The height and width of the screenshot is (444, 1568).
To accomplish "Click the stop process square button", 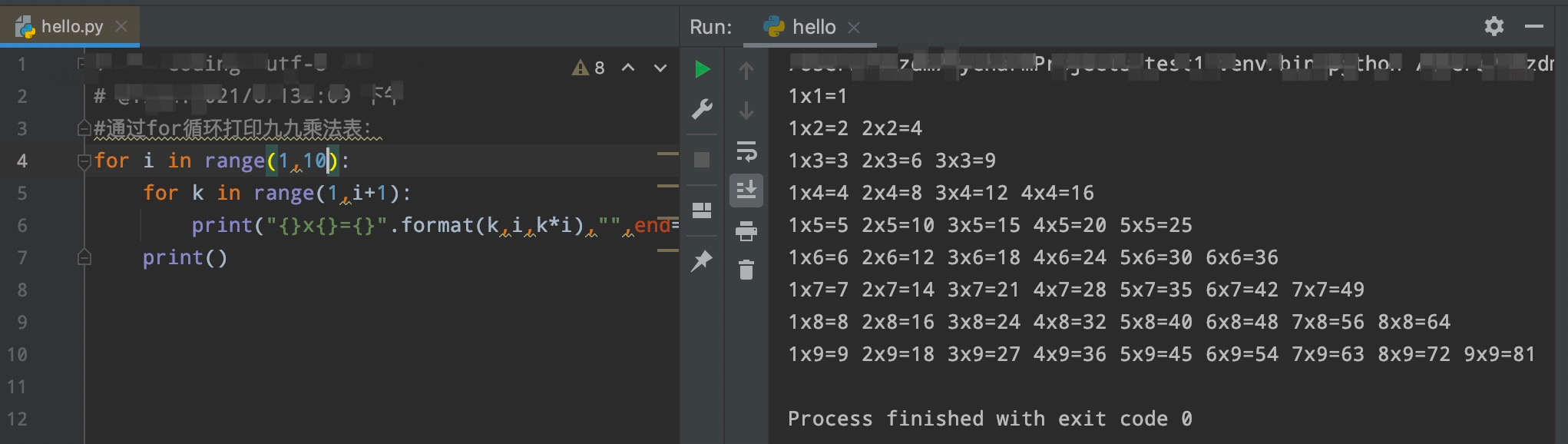I will tap(702, 160).
